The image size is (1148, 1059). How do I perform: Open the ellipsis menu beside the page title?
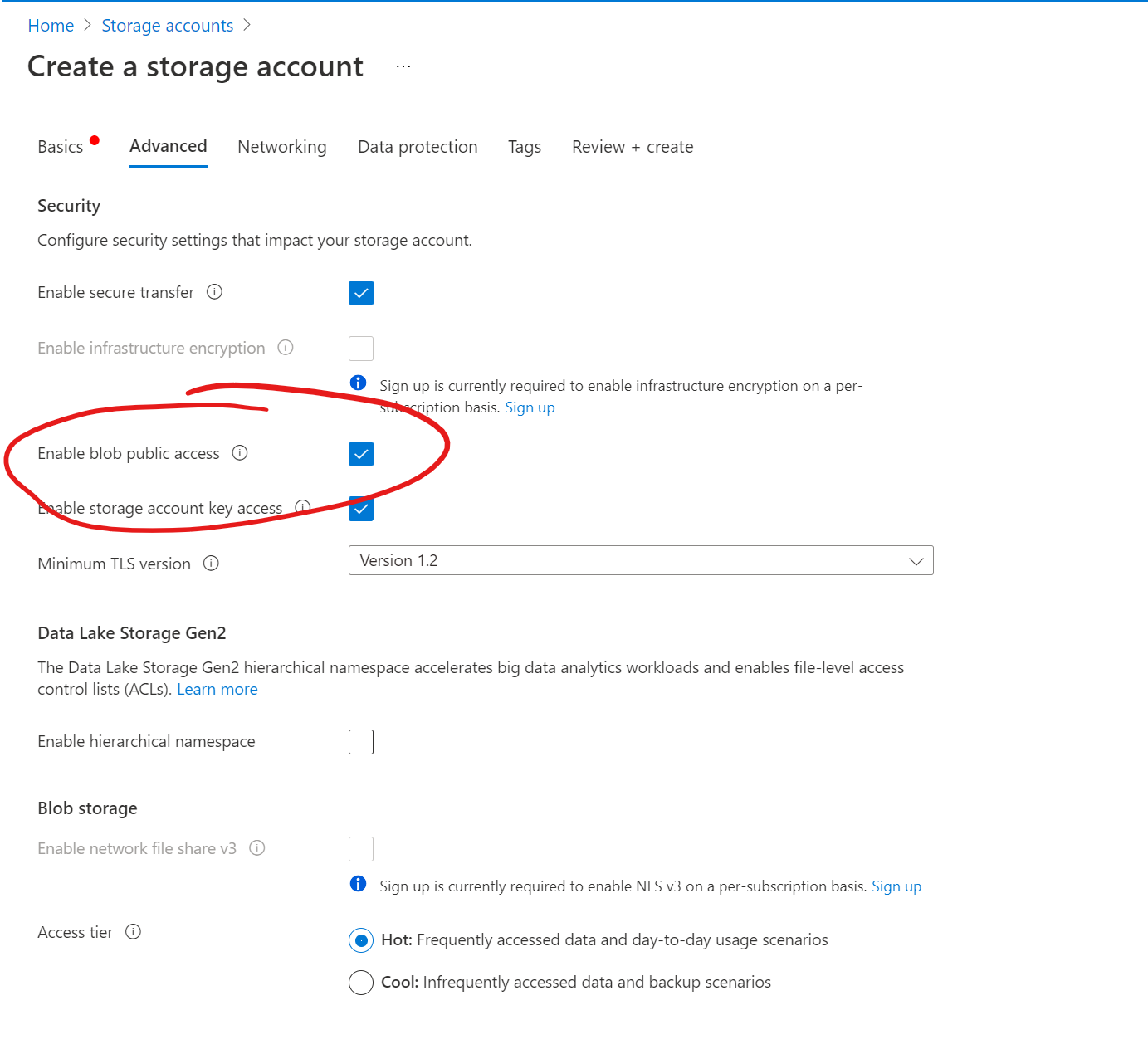(x=403, y=66)
